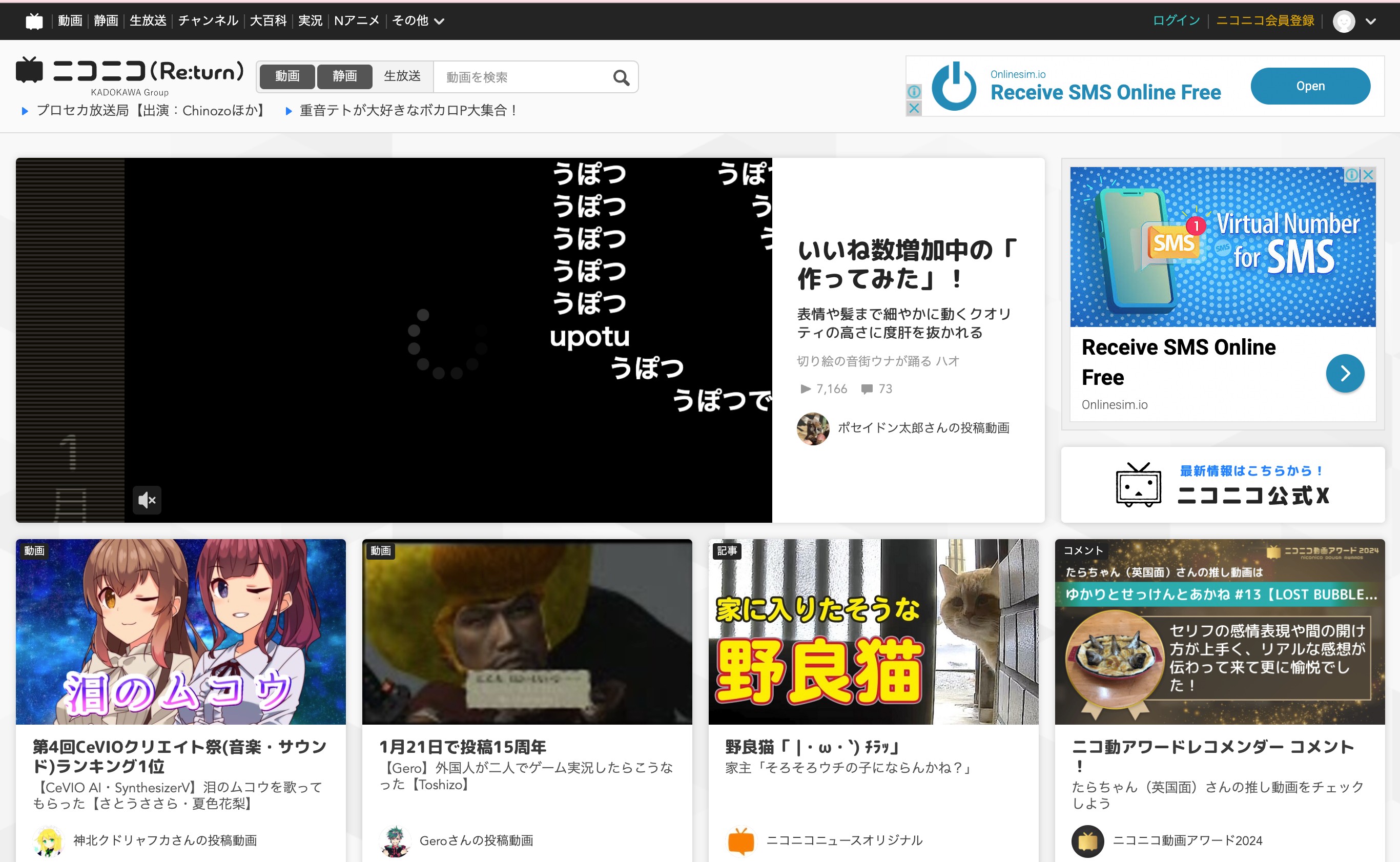Close the top banner ad
This screenshot has height=862, width=1400.
pos(914,108)
